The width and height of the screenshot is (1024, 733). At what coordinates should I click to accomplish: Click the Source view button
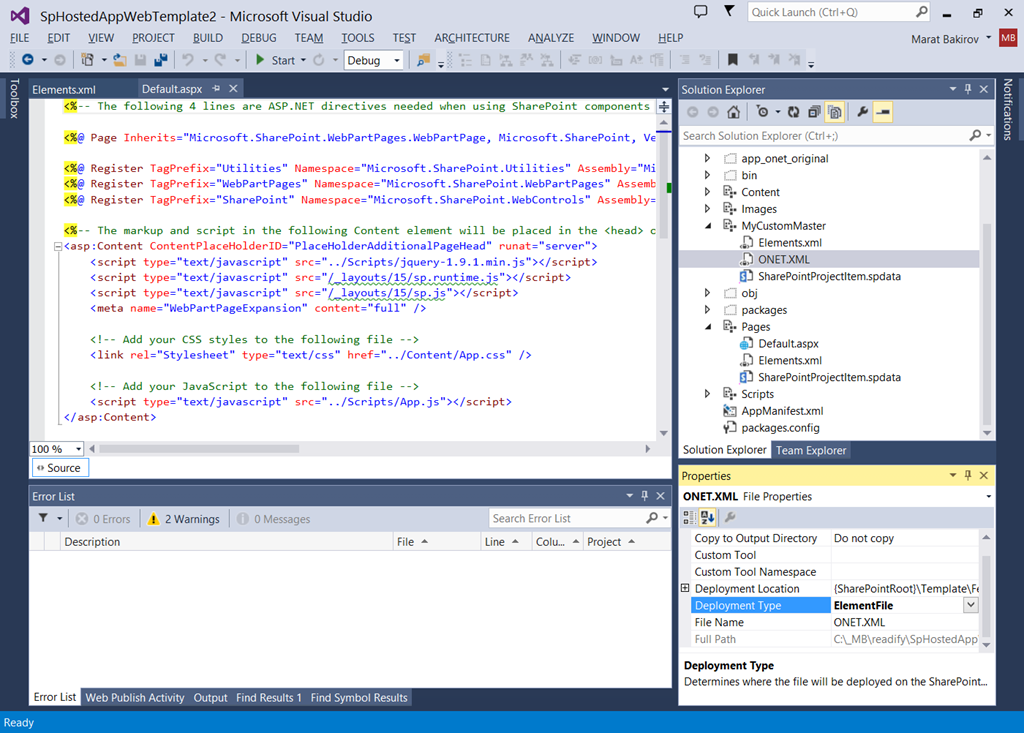tap(59, 468)
